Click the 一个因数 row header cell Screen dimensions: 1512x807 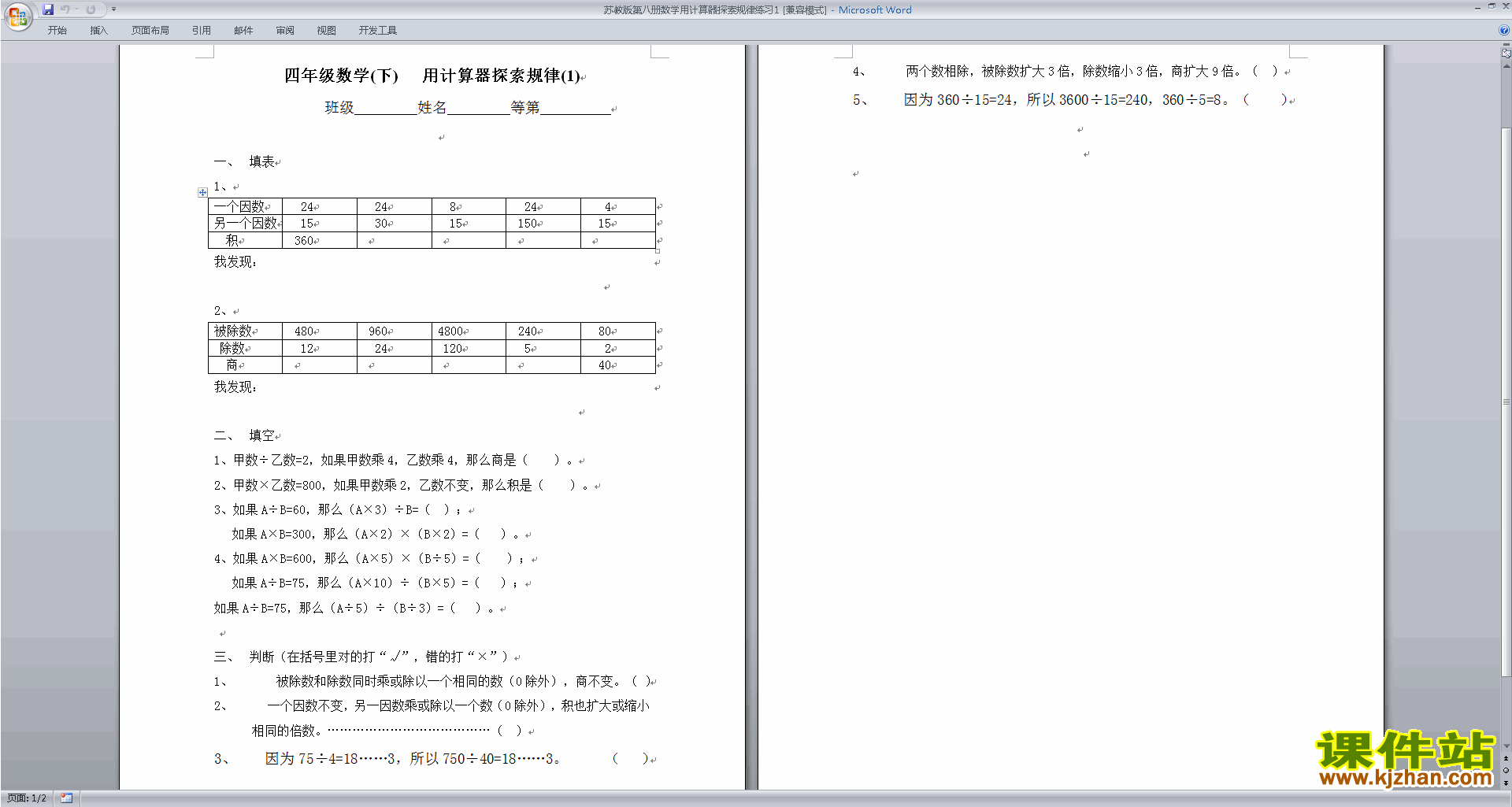pos(245,206)
